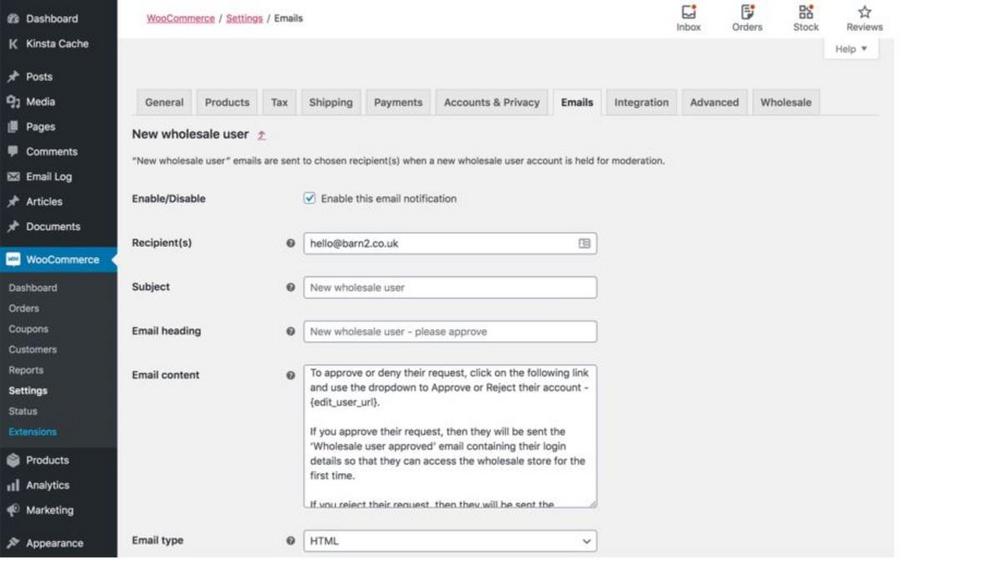Open the Accounts & Privacy tab
The width and height of the screenshot is (1000, 564).
491,102
